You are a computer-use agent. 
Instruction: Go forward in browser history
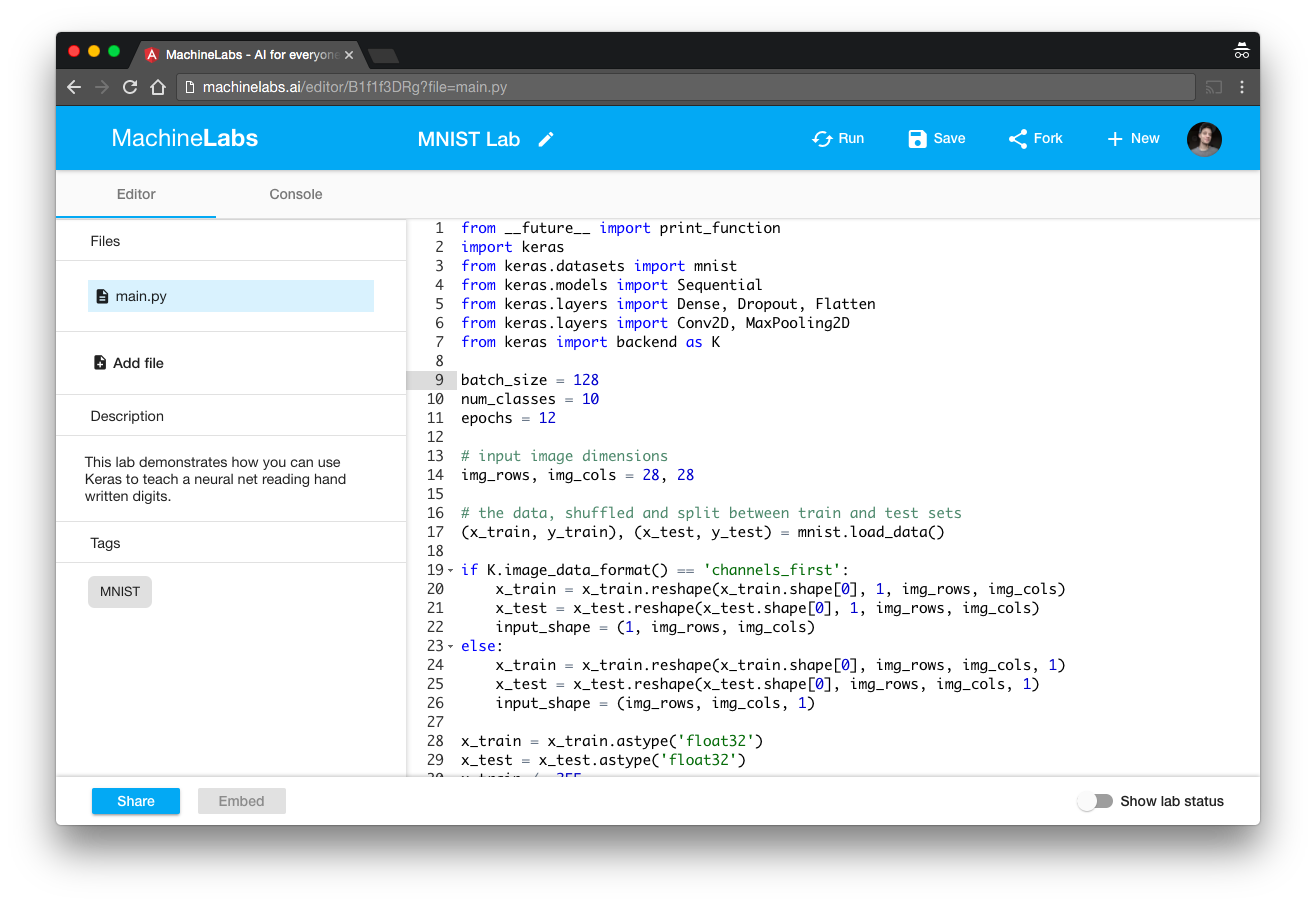(102, 87)
